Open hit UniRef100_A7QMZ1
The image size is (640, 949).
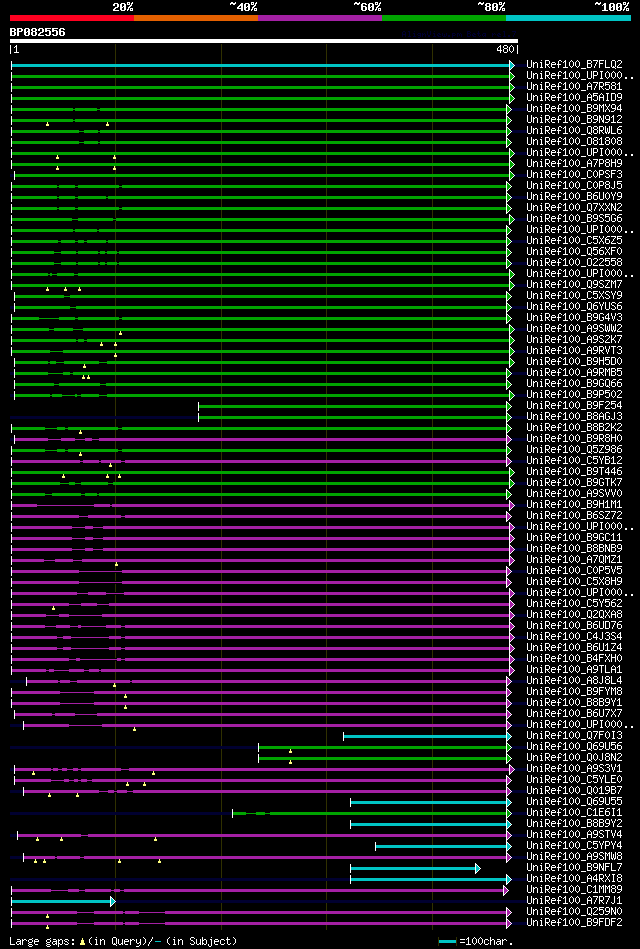point(574,560)
